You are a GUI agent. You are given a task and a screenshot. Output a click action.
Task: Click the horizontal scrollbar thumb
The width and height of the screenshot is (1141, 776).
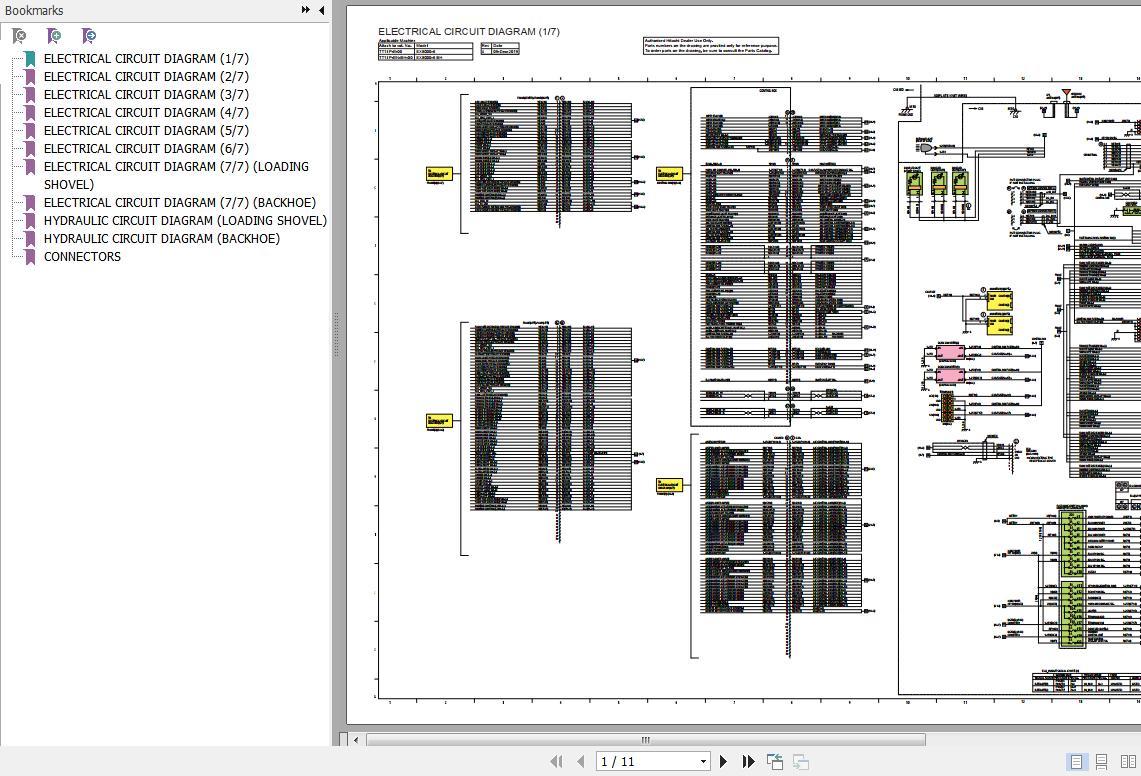pyautogui.click(x=645, y=740)
